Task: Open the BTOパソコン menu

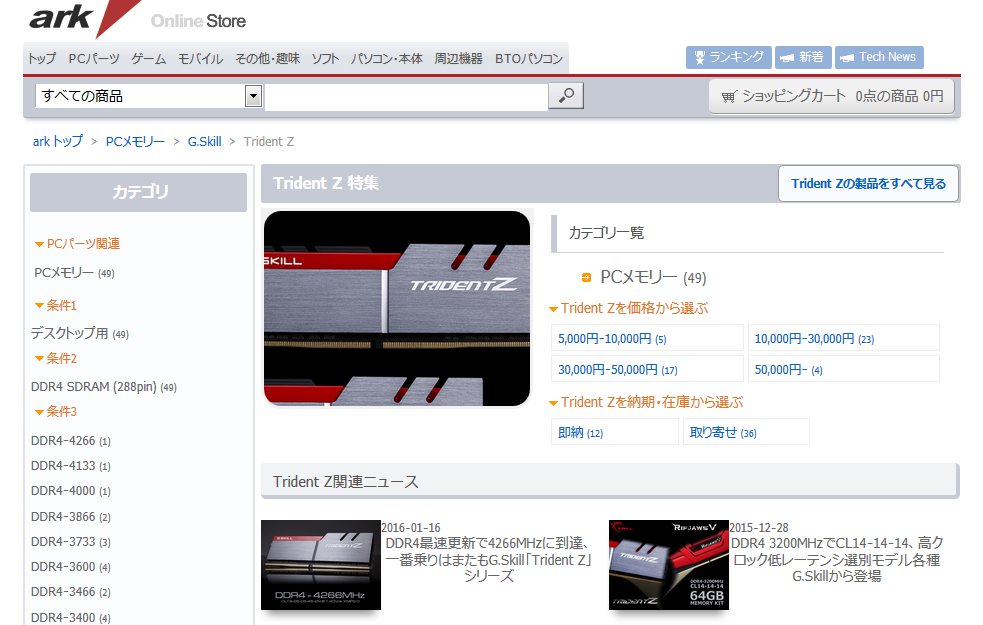Action: (528, 58)
